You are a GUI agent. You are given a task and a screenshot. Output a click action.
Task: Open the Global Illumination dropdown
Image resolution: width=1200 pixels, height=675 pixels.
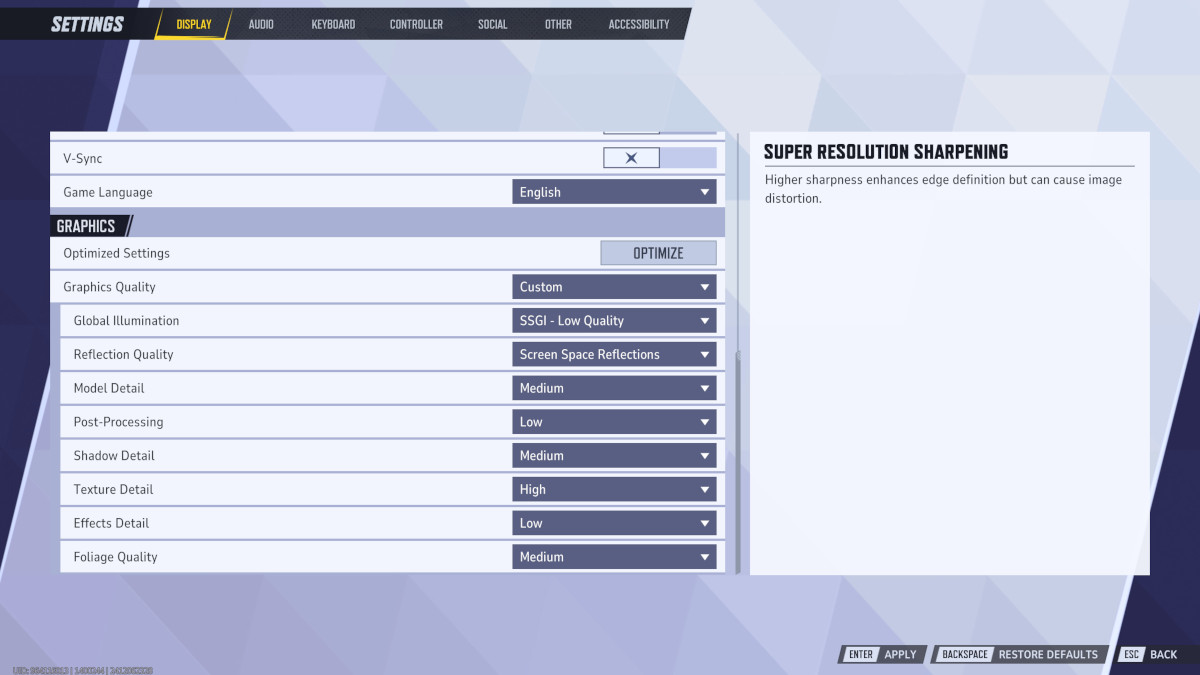[614, 320]
